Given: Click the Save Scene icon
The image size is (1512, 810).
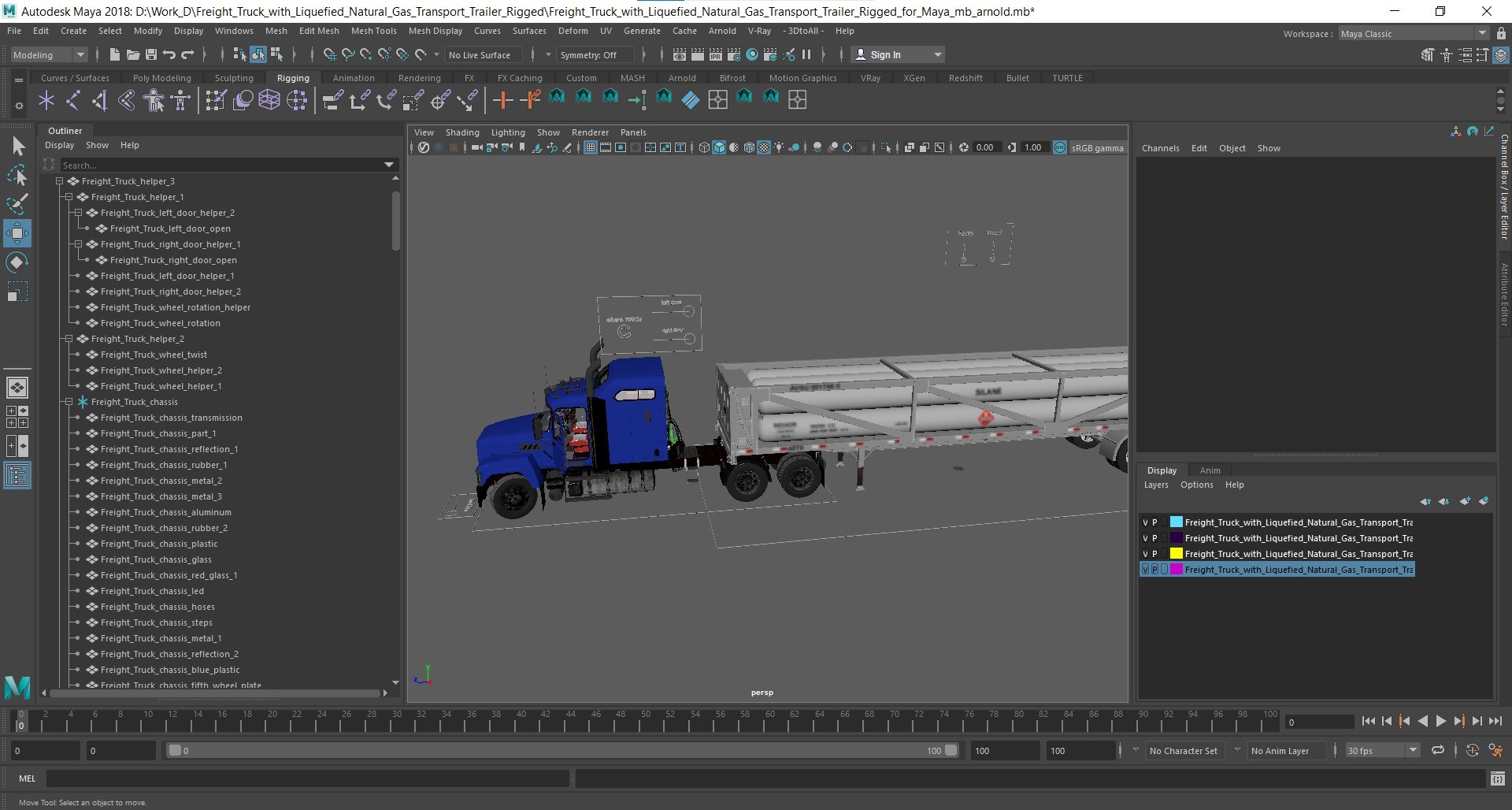Looking at the screenshot, I should (x=150, y=54).
